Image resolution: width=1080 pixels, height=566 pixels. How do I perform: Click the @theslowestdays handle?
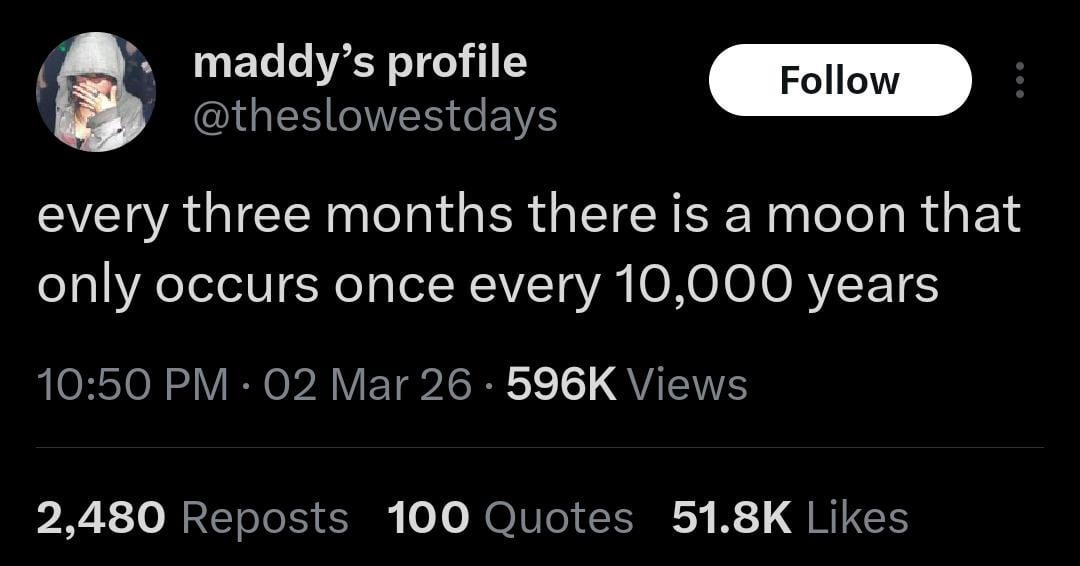point(375,117)
